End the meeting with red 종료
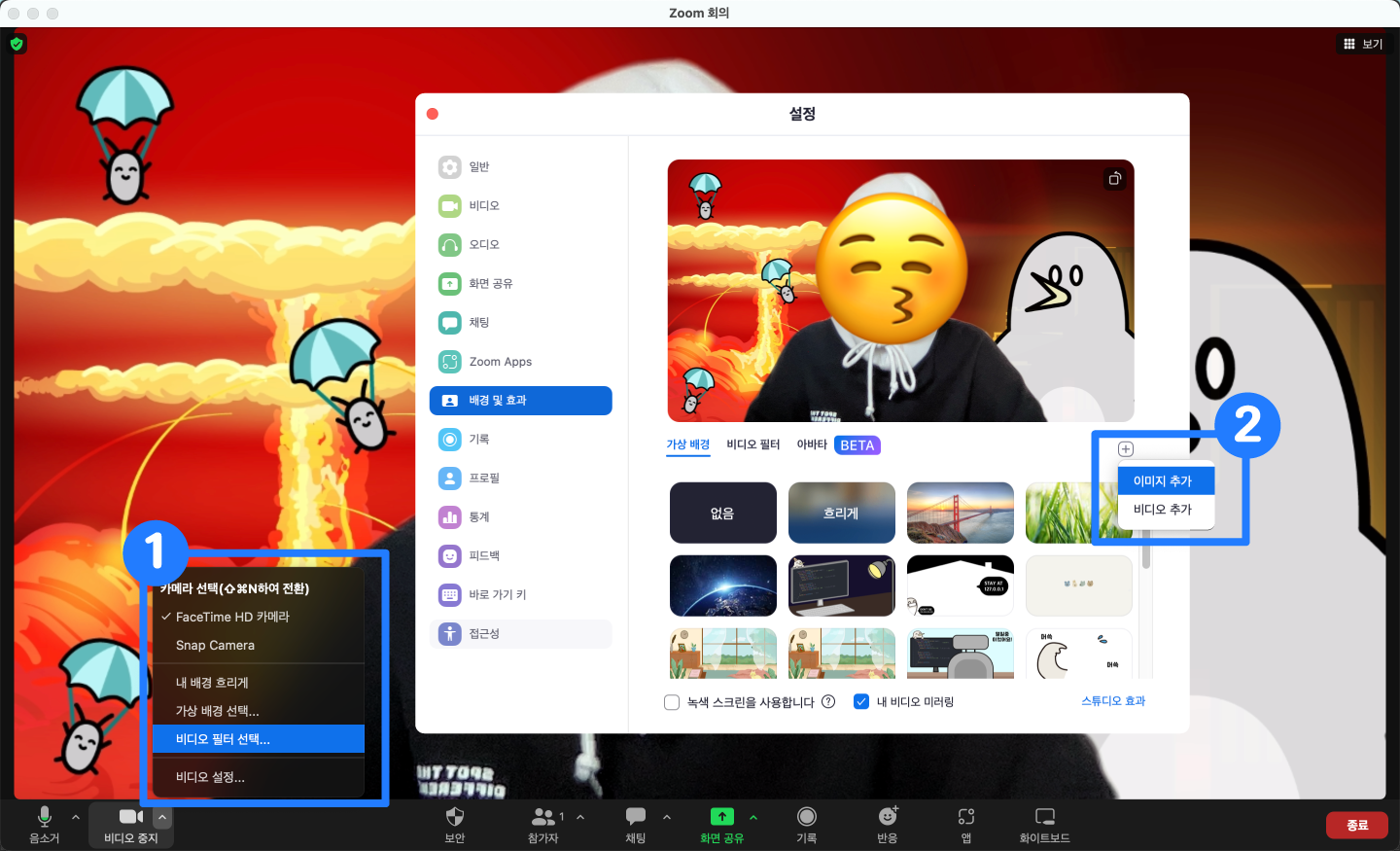Viewport: 1400px width, 851px height. [1357, 825]
